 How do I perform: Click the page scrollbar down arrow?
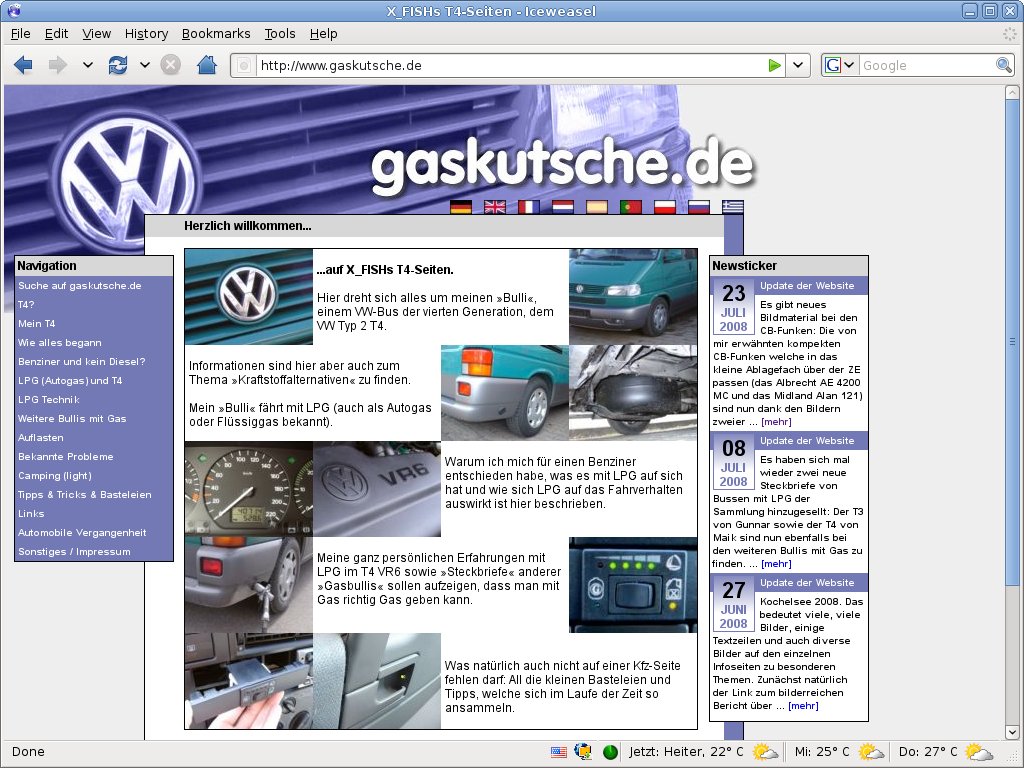pos(1012,732)
